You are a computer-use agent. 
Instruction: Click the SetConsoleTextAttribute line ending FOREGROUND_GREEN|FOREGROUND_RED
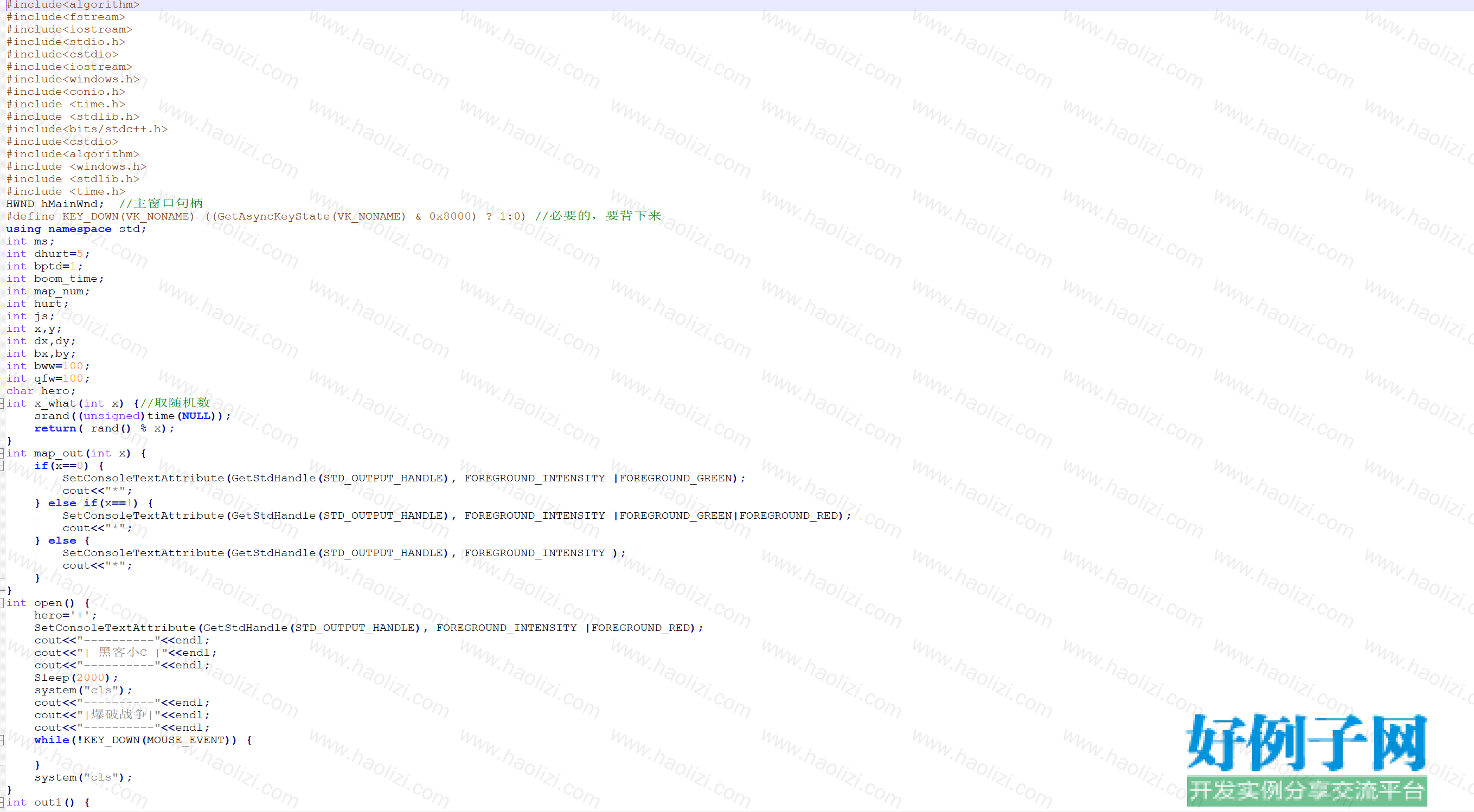tap(457, 516)
